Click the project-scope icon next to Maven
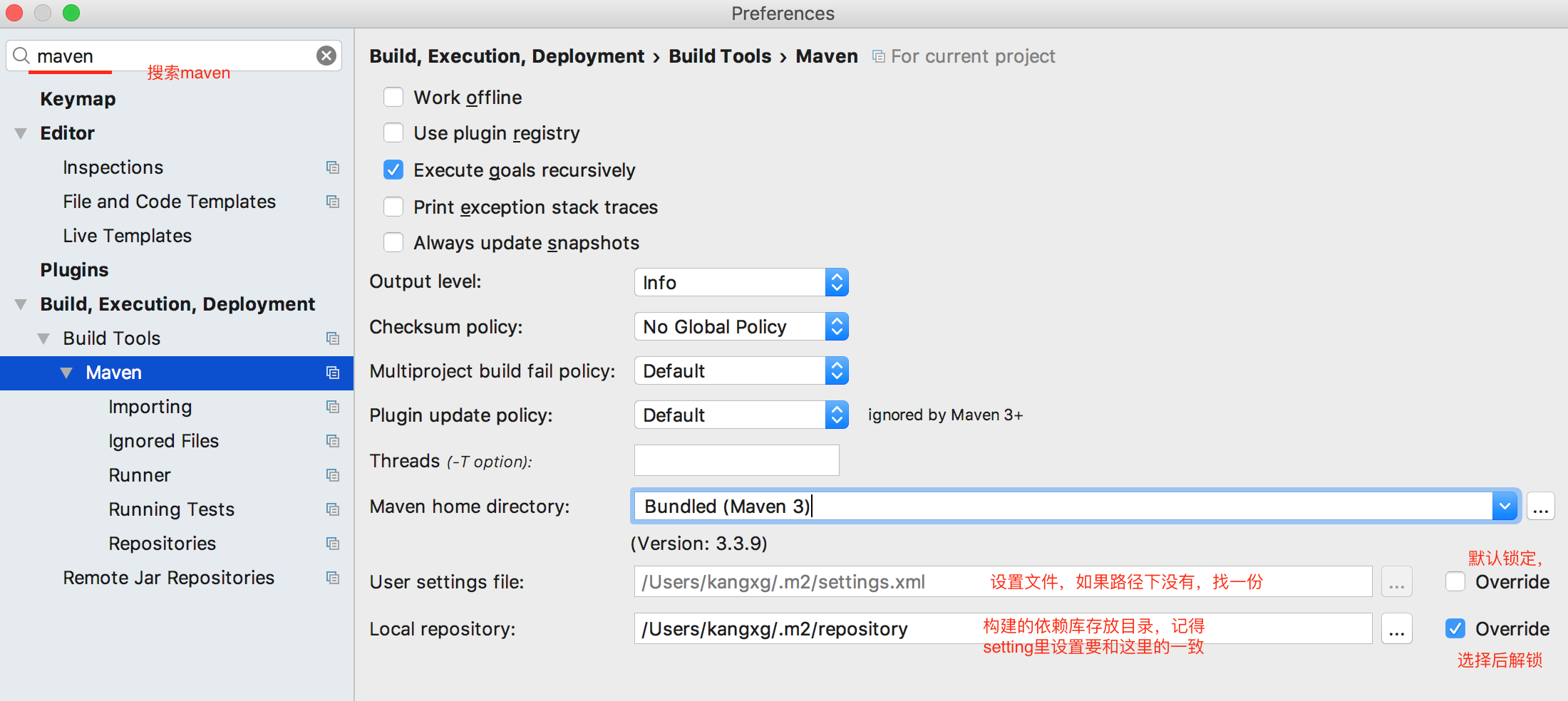 [333, 372]
